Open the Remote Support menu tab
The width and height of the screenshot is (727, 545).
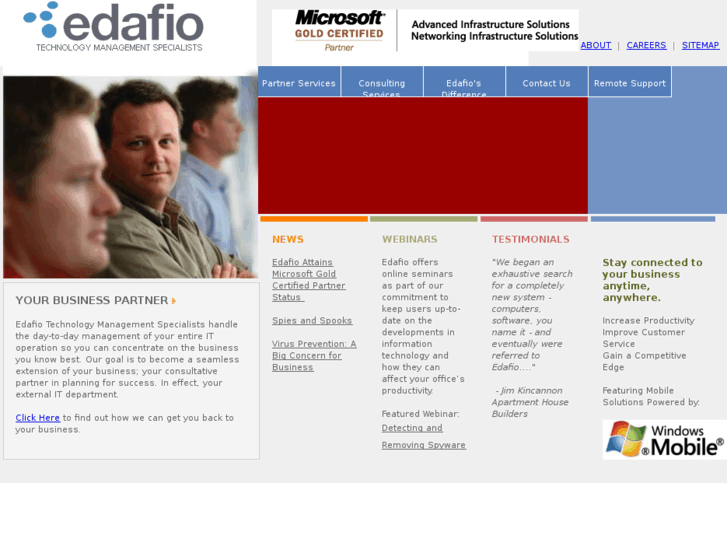pyautogui.click(x=630, y=82)
